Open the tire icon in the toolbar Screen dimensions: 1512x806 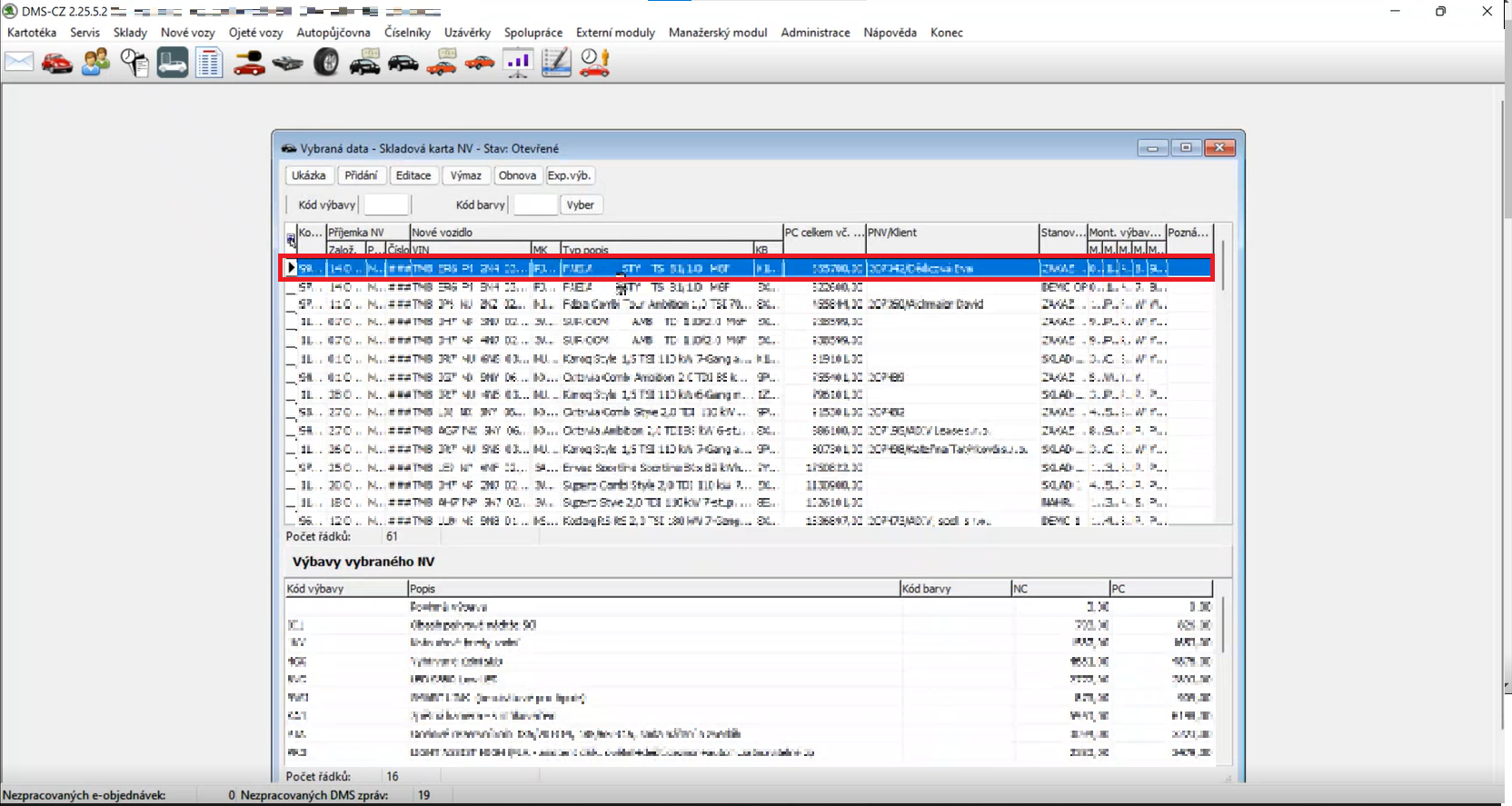click(326, 63)
